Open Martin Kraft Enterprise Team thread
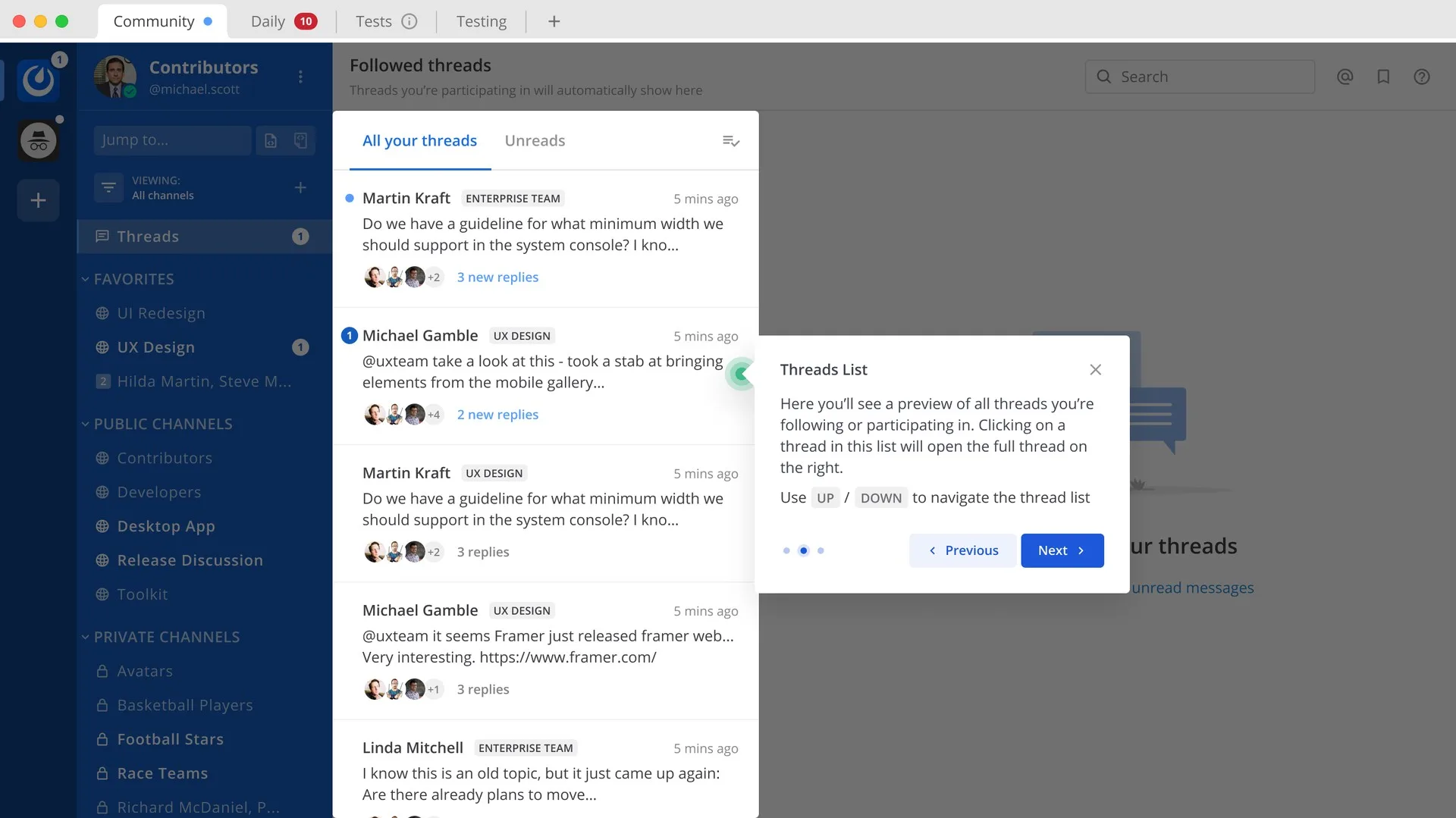Screen dimensions: 1456x818 [x=545, y=238]
